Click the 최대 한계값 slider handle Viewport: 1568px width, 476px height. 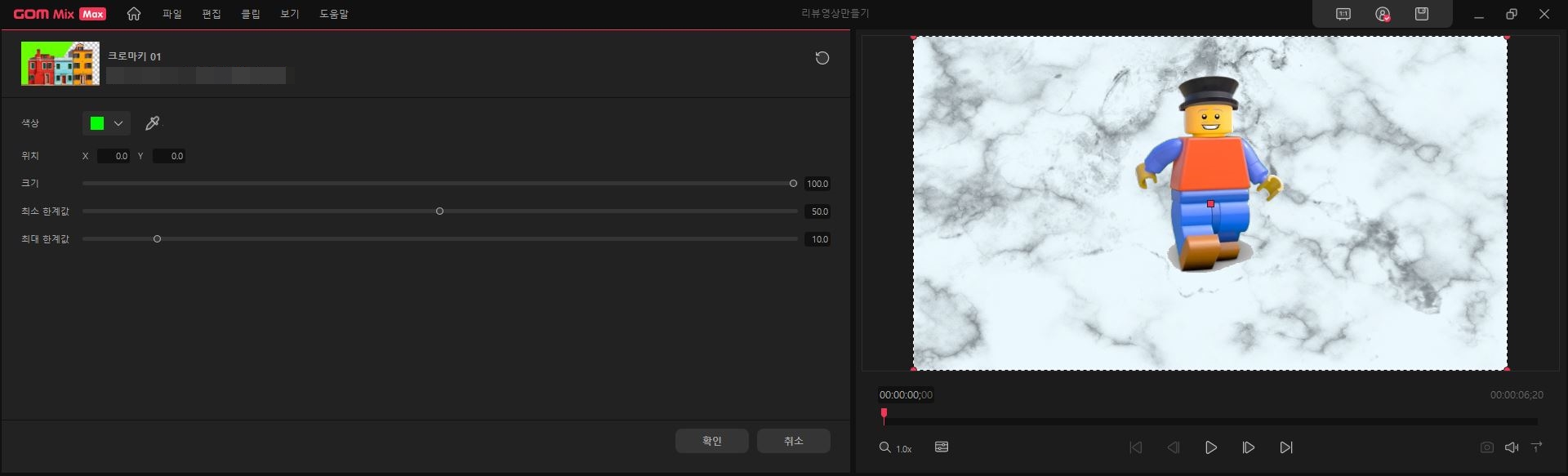pos(157,239)
